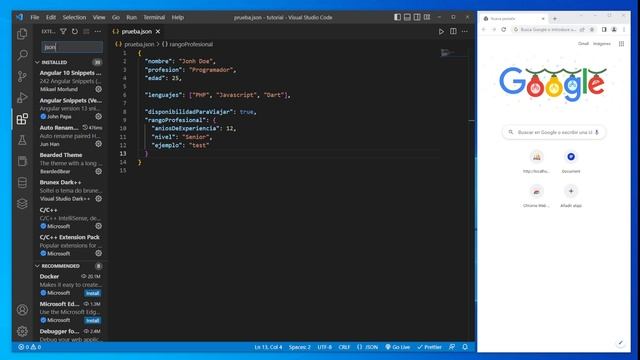Install the Microsoft Edge Tools extension
The image size is (640, 360).
[x=93, y=320]
